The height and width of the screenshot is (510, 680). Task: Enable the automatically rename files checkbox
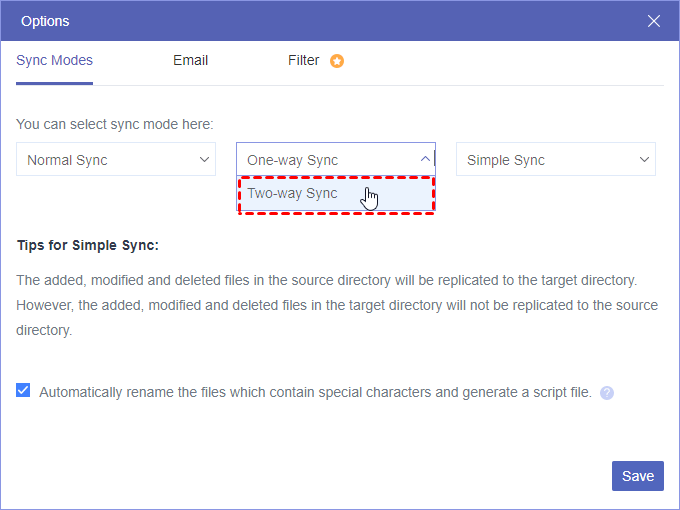[x=23, y=391]
